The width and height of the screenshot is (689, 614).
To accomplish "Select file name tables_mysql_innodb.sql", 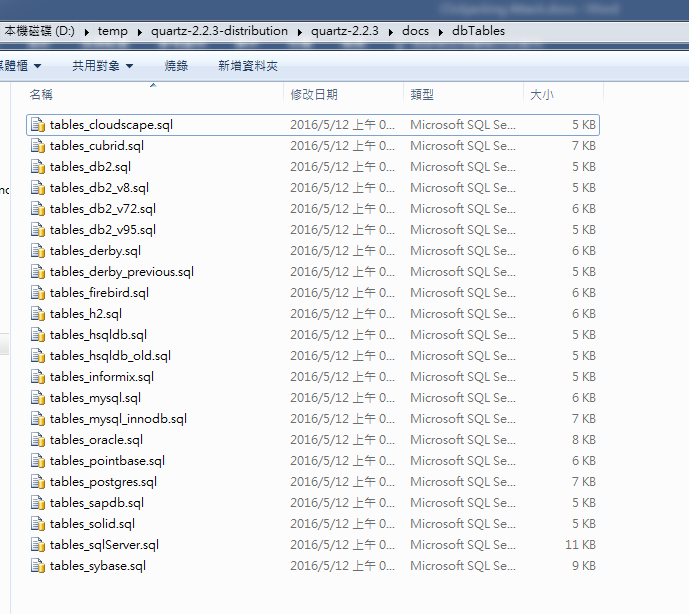I will (118, 419).
